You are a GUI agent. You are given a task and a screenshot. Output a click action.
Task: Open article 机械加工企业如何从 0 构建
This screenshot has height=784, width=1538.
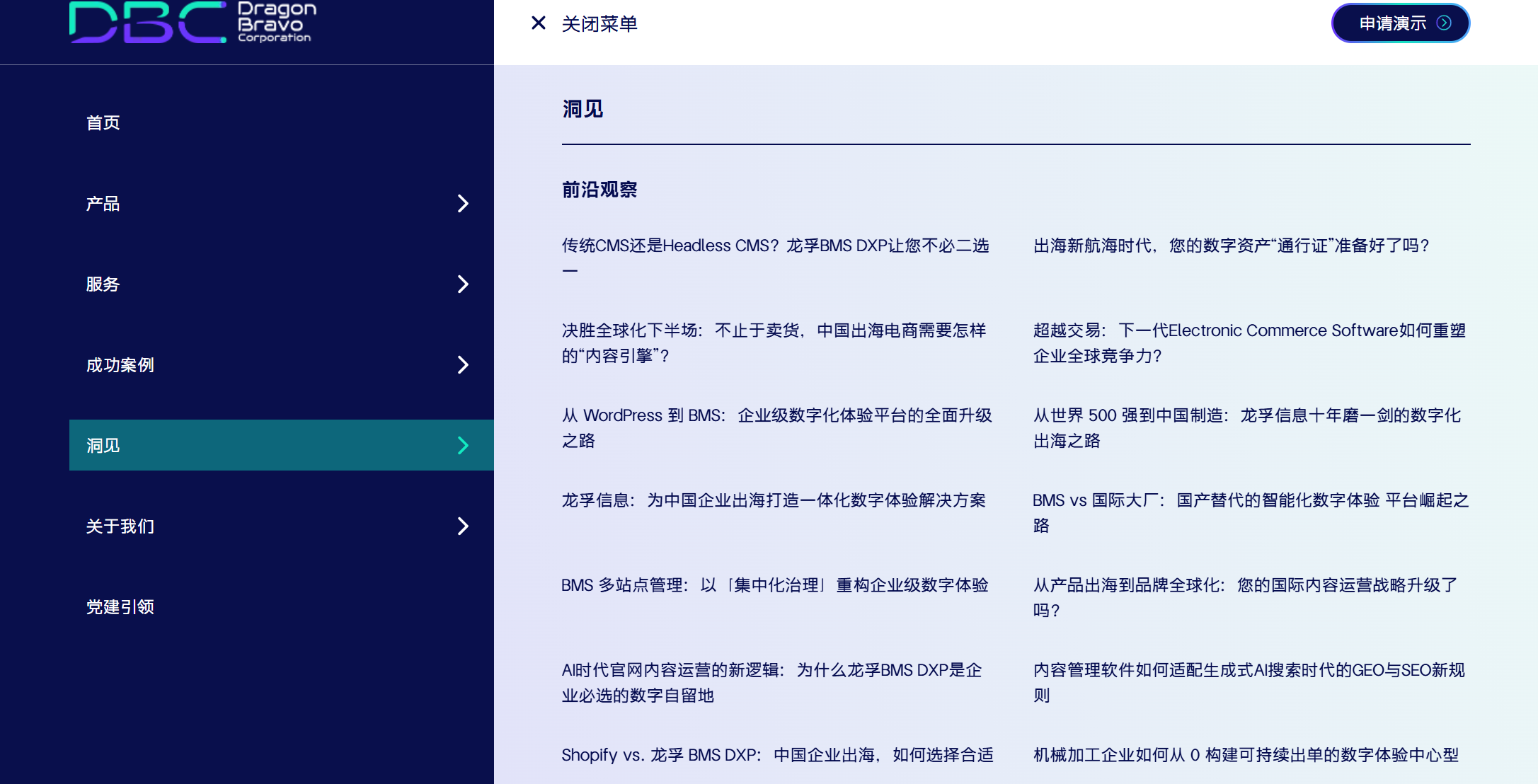(1246, 755)
